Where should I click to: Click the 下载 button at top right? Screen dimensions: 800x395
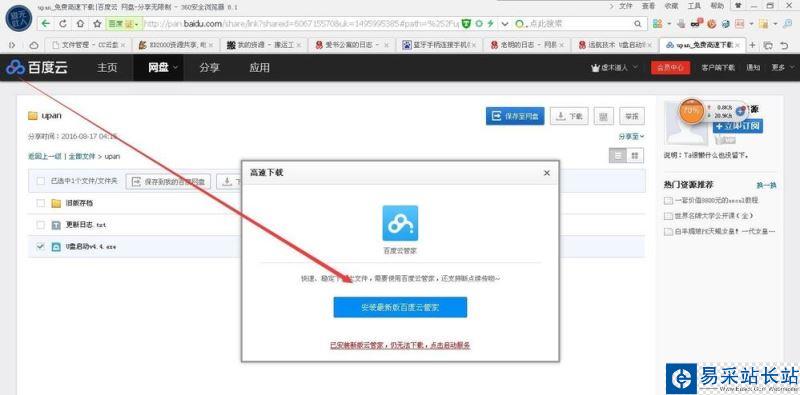coord(569,116)
